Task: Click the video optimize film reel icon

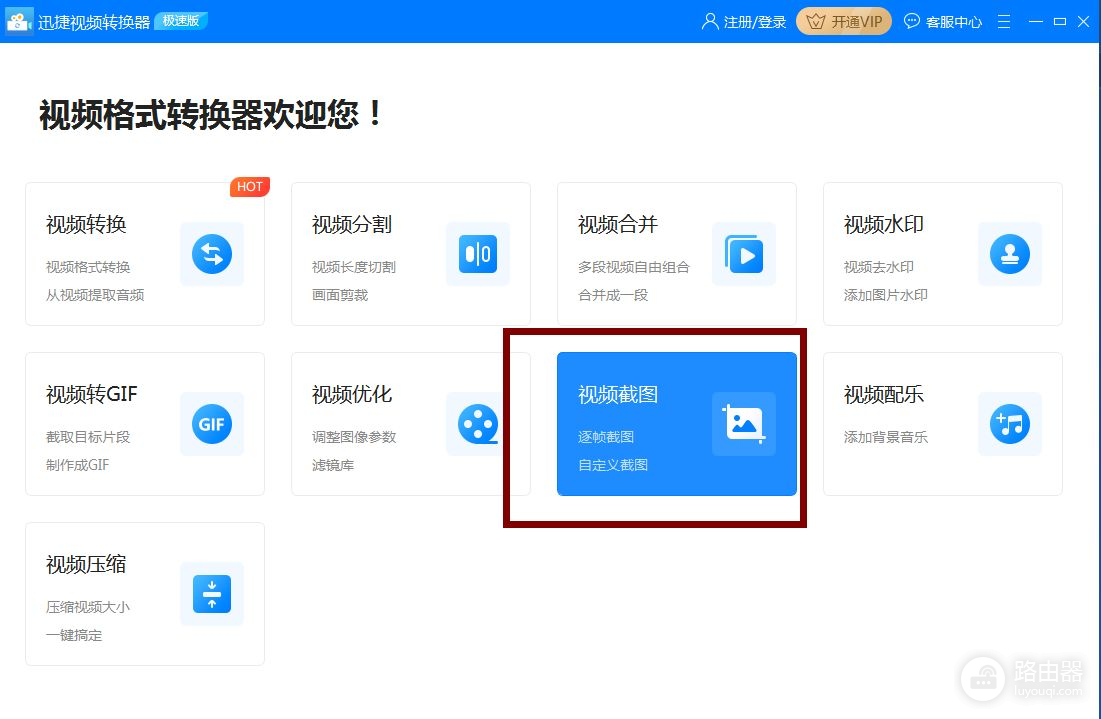Action: tap(477, 424)
